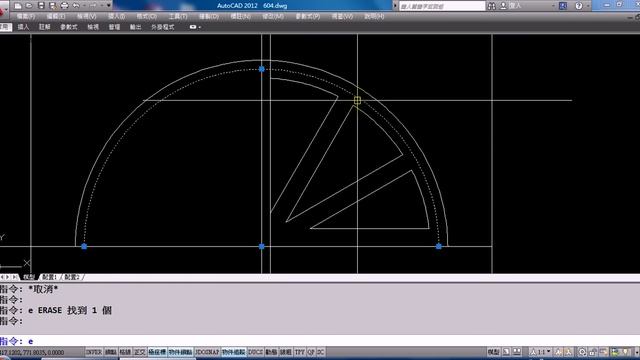The height and width of the screenshot is (360, 640).
Task: Open the annotation scale 1:1 dropdown
Action: coord(541,352)
